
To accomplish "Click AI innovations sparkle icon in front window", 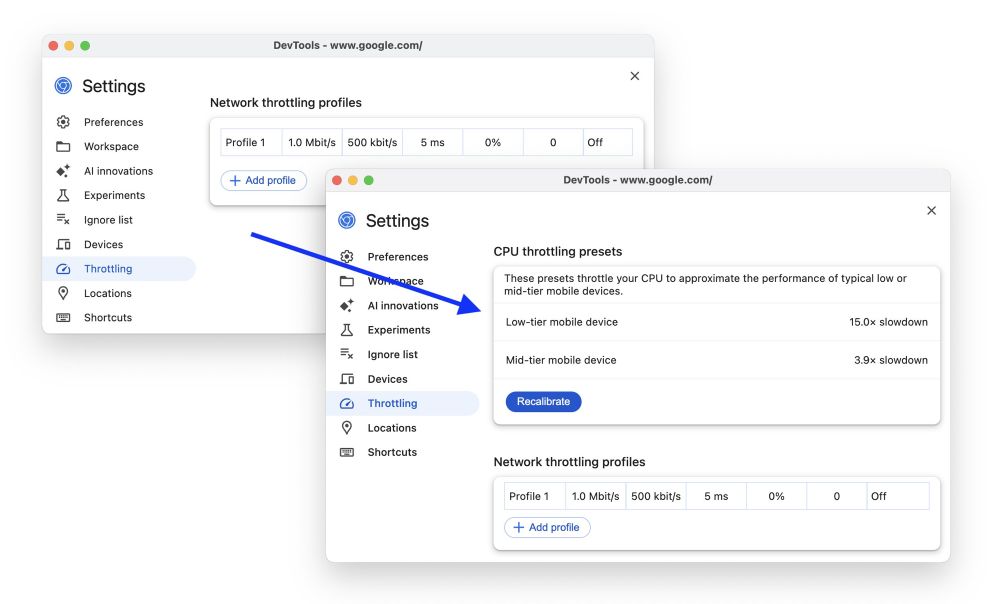I will [x=347, y=306].
